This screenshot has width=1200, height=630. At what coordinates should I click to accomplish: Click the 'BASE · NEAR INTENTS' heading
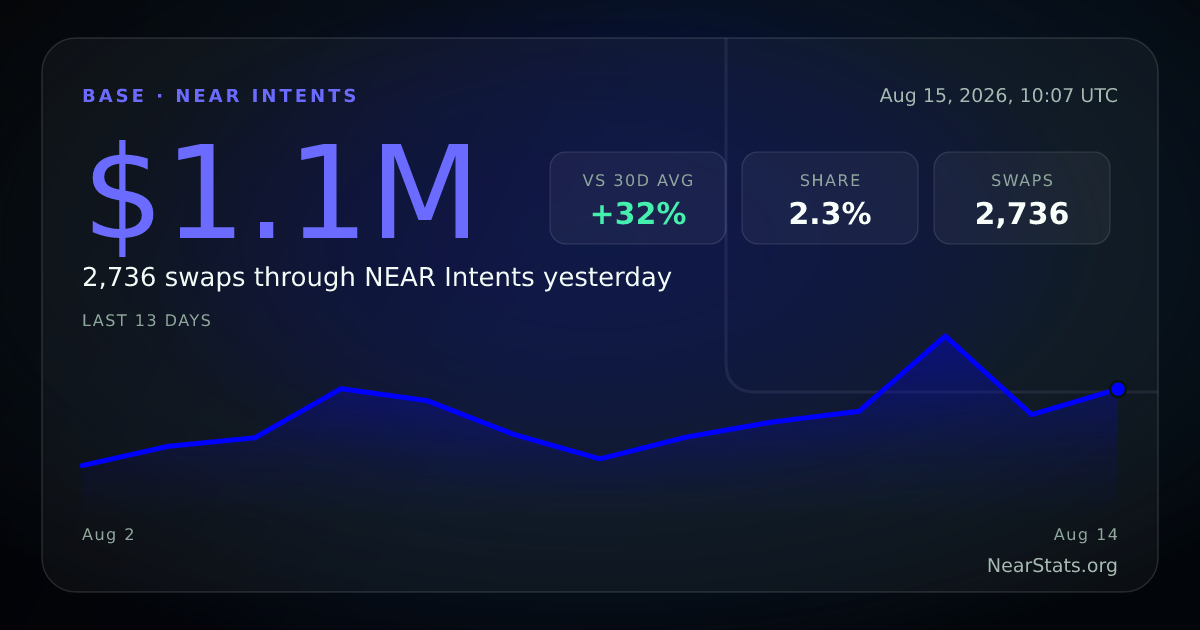point(220,96)
